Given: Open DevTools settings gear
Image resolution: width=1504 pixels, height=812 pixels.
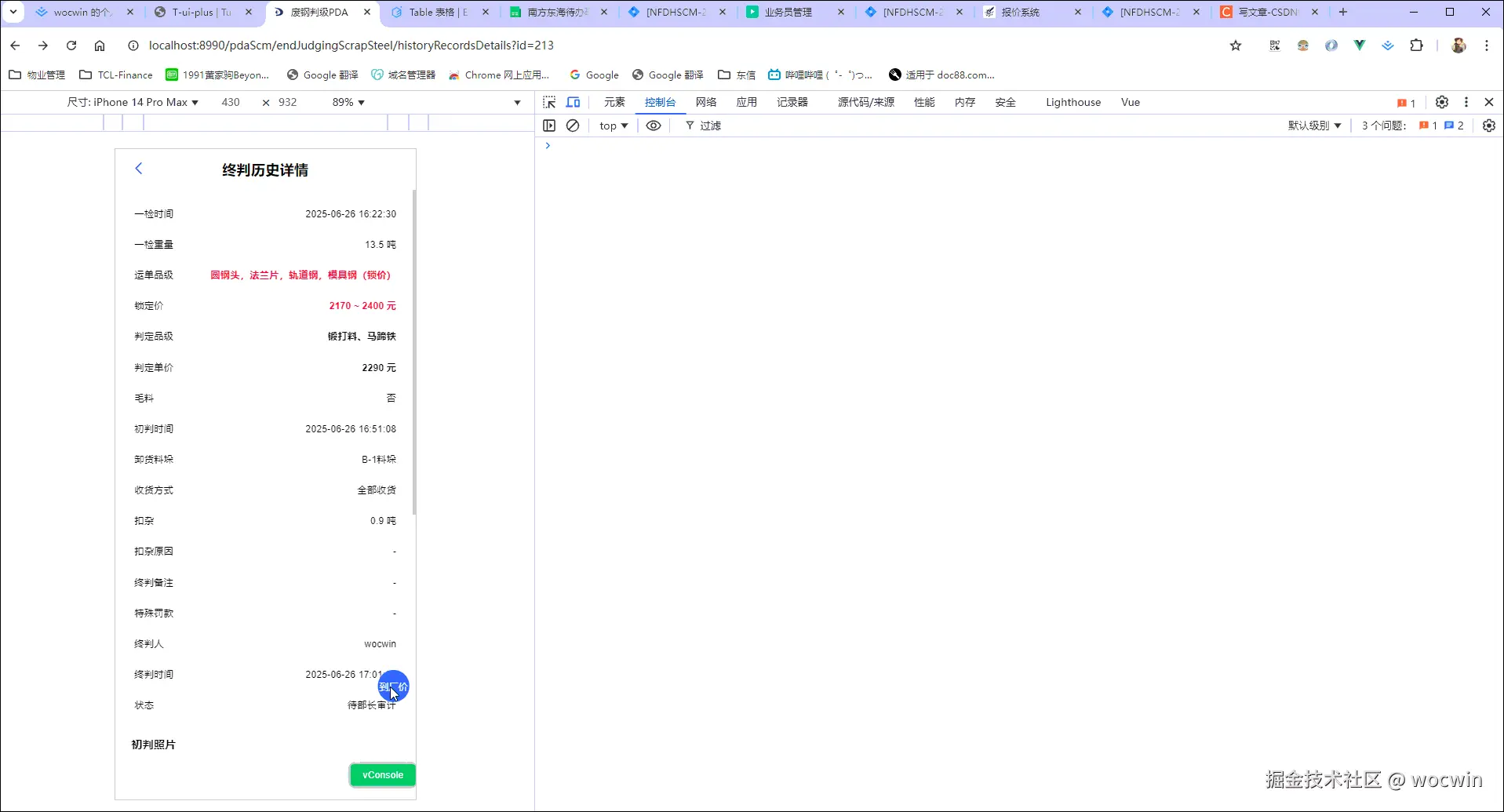Looking at the screenshot, I should pos(1441,102).
